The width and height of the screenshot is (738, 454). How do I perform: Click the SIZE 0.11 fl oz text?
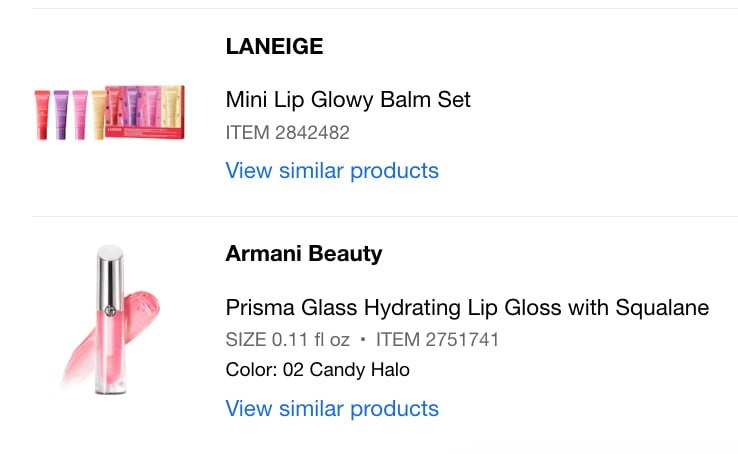pyautogui.click(x=289, y=340)
